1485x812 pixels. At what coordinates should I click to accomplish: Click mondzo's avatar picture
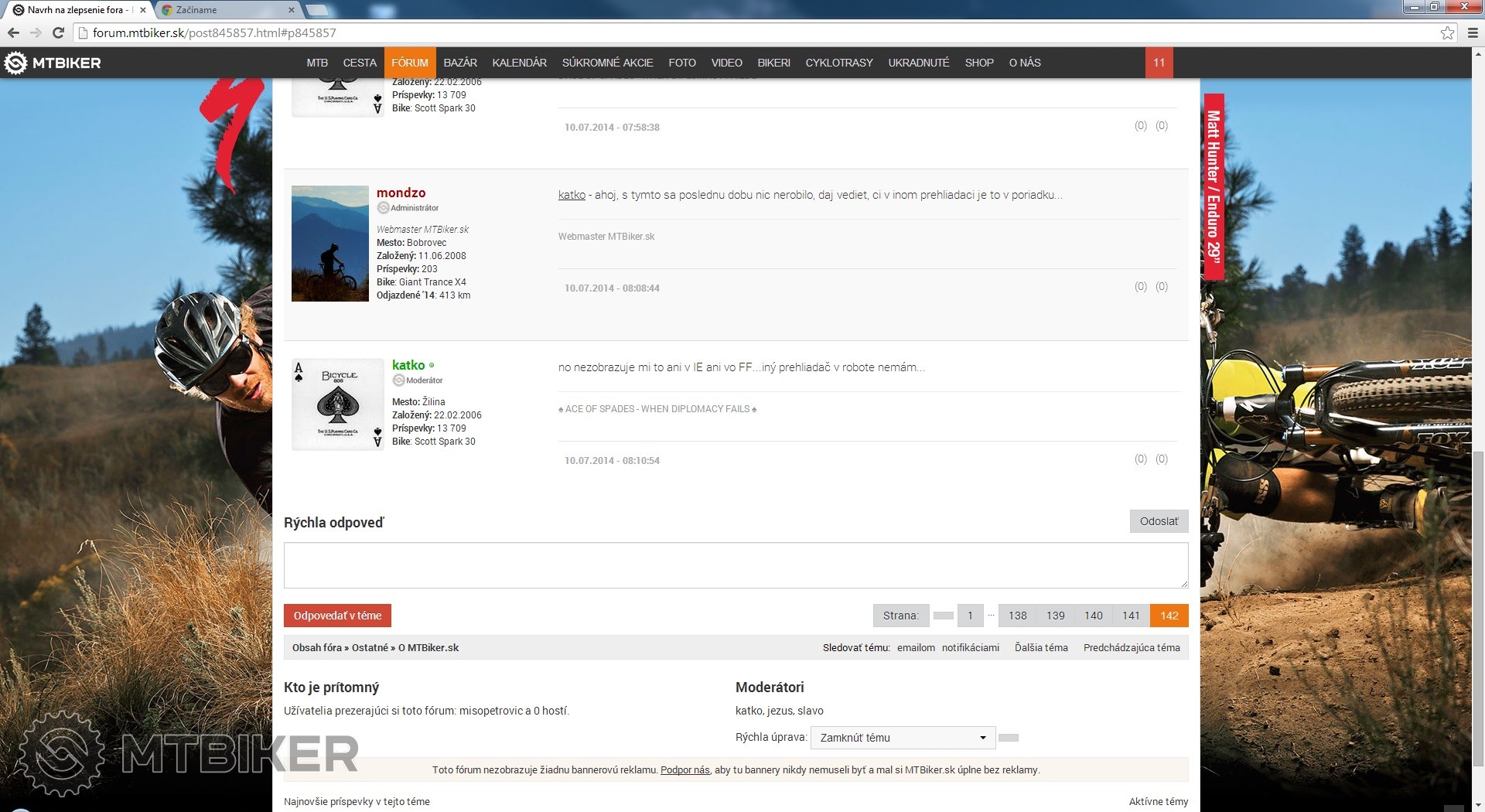point(329,244)
